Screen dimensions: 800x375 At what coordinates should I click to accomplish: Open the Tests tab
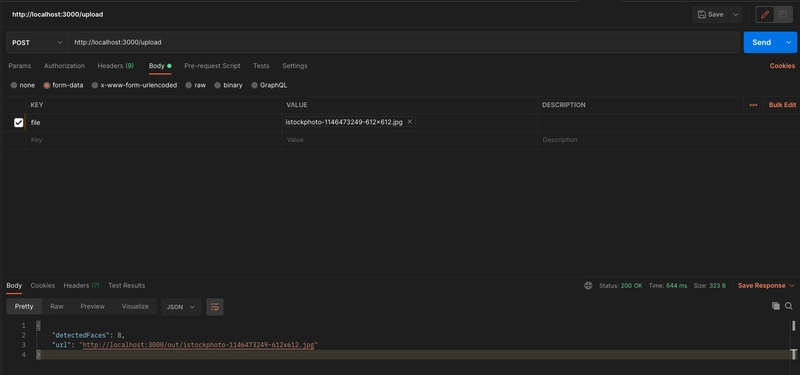[x=261, y=66]
